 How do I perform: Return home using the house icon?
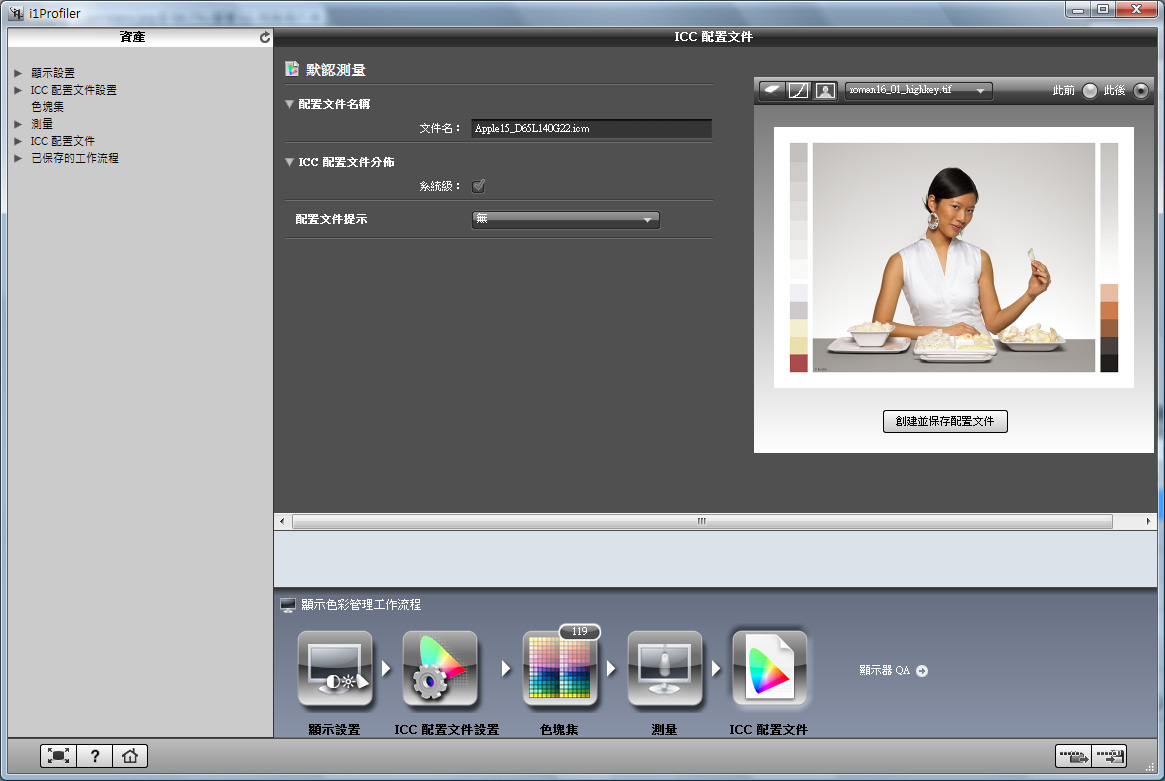click(129, 756)
